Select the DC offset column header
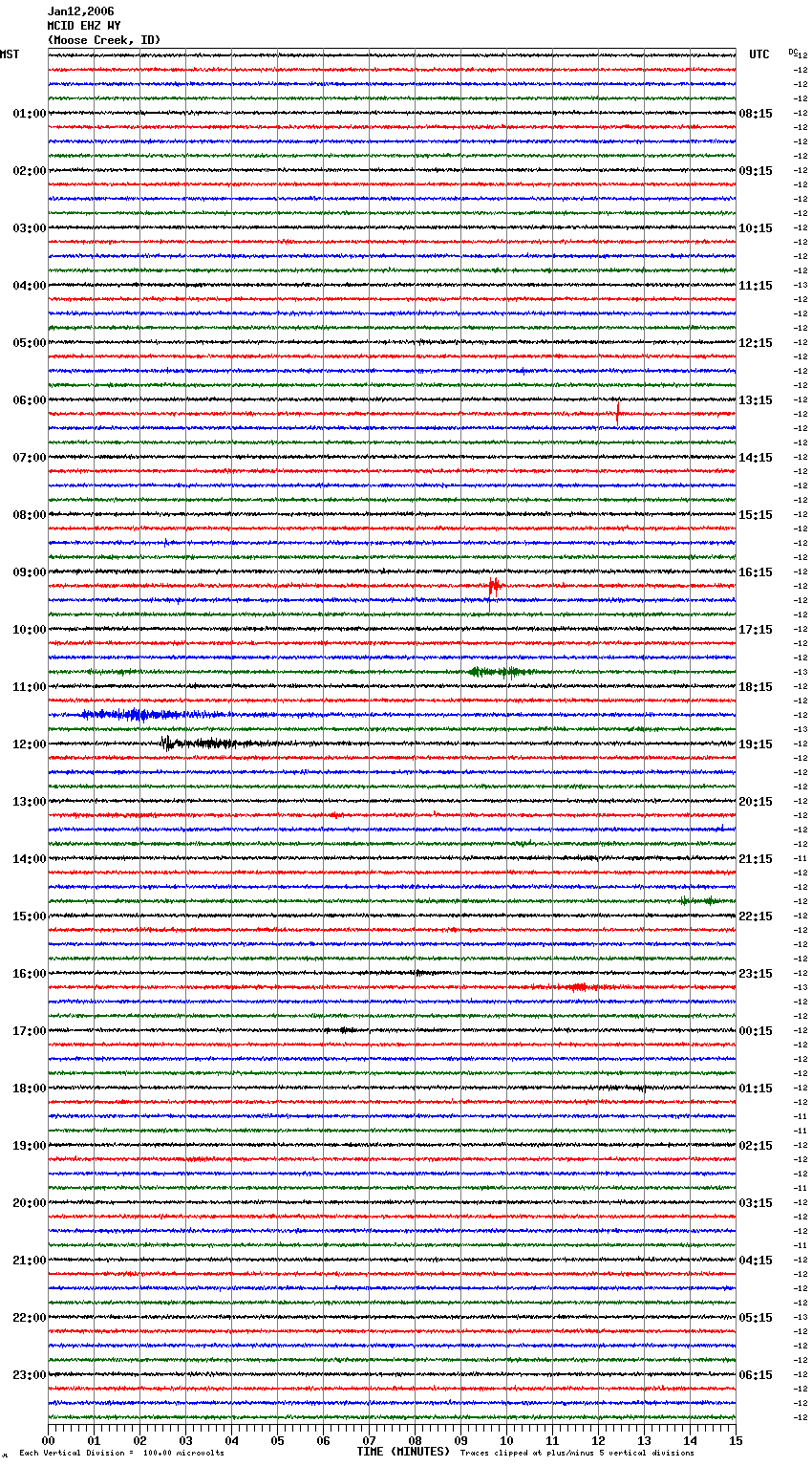 pyautogui.click(x=793, y=52)
